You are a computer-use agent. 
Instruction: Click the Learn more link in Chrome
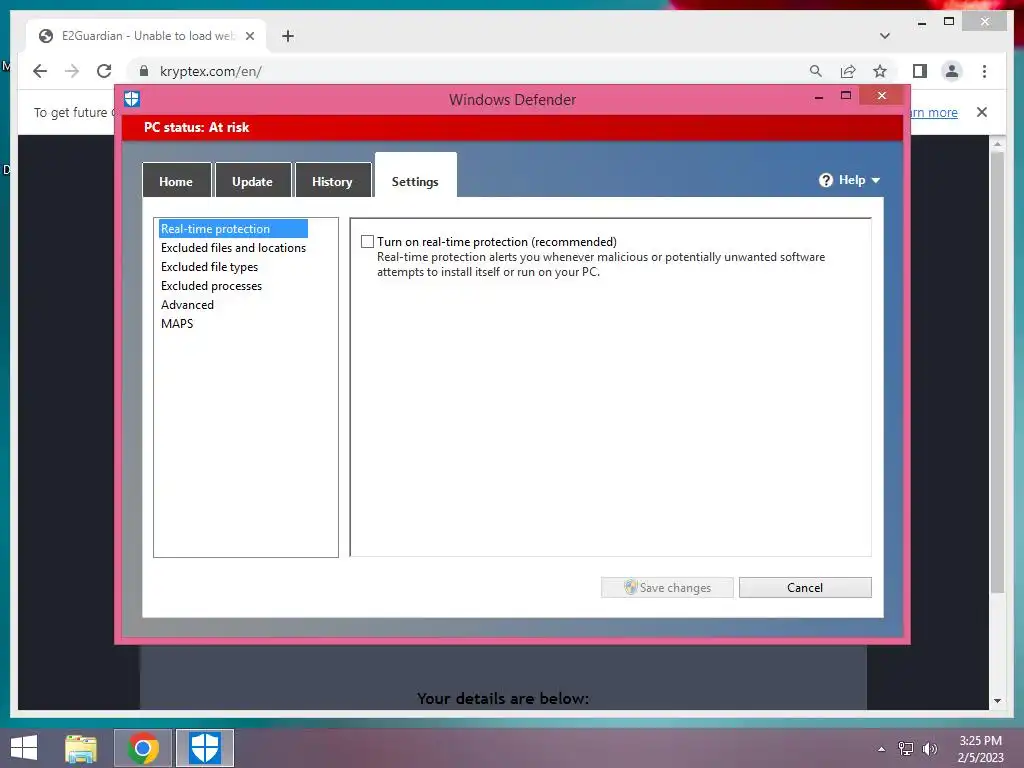[934, 112]
